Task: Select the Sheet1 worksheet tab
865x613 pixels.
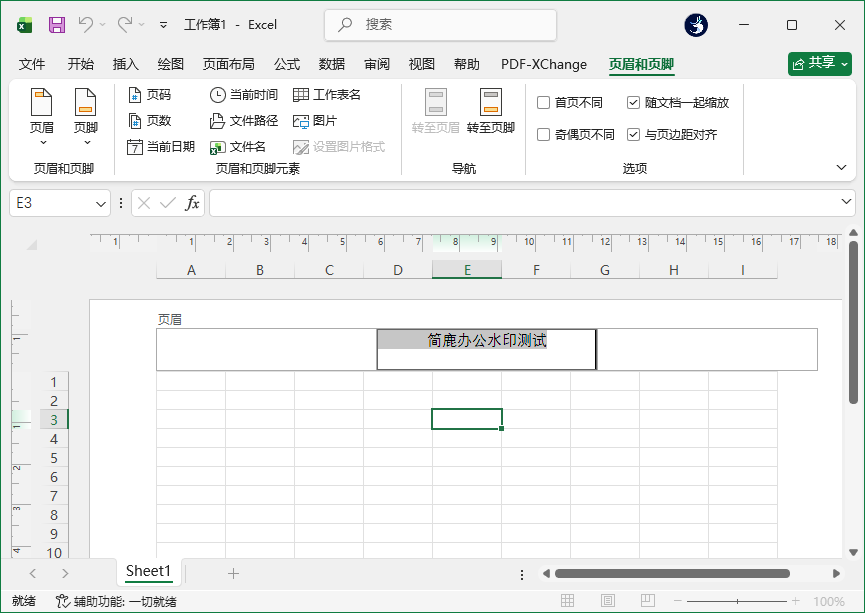Action: click(147, 571)
